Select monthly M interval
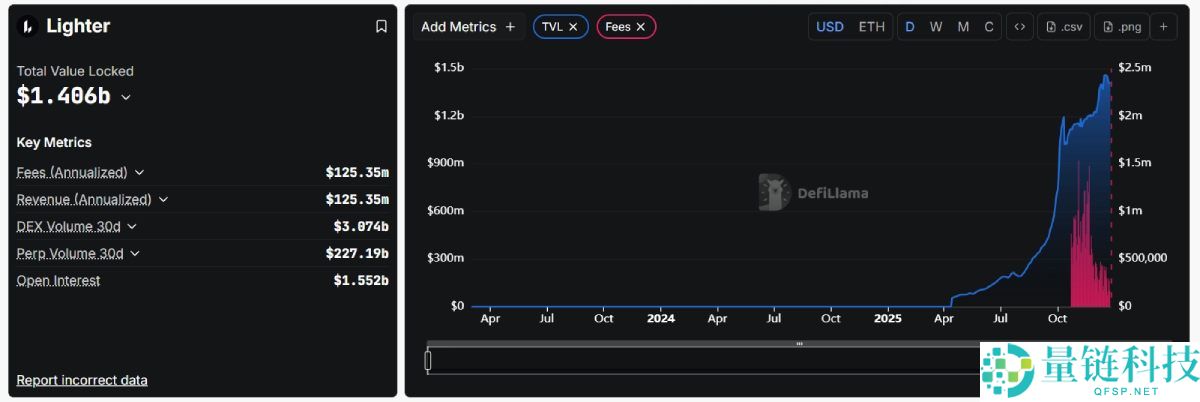The width and height of the screenshot is (1200, 402). pyautogui.click(x=963, y=27)
